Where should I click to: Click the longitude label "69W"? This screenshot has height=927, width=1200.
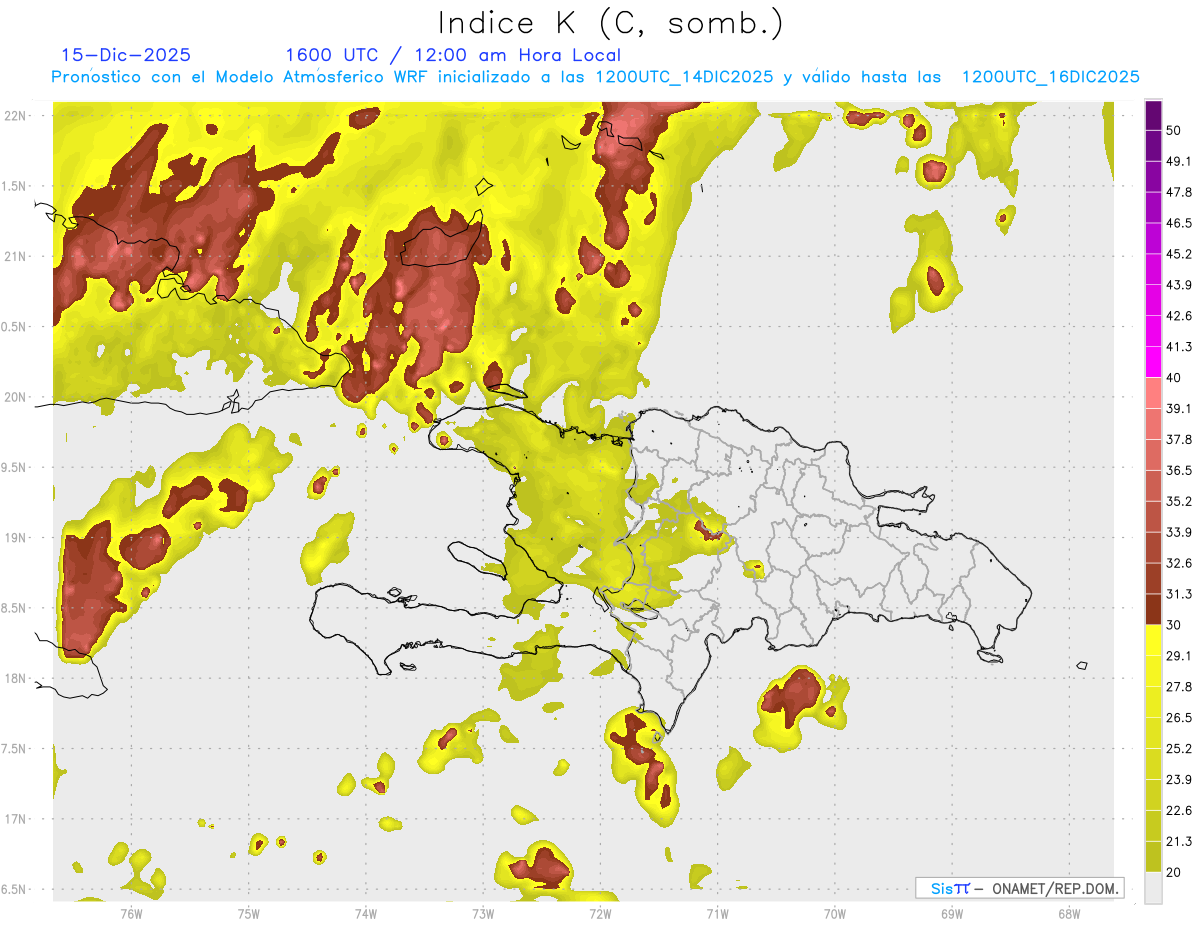[x=952, y=913]
